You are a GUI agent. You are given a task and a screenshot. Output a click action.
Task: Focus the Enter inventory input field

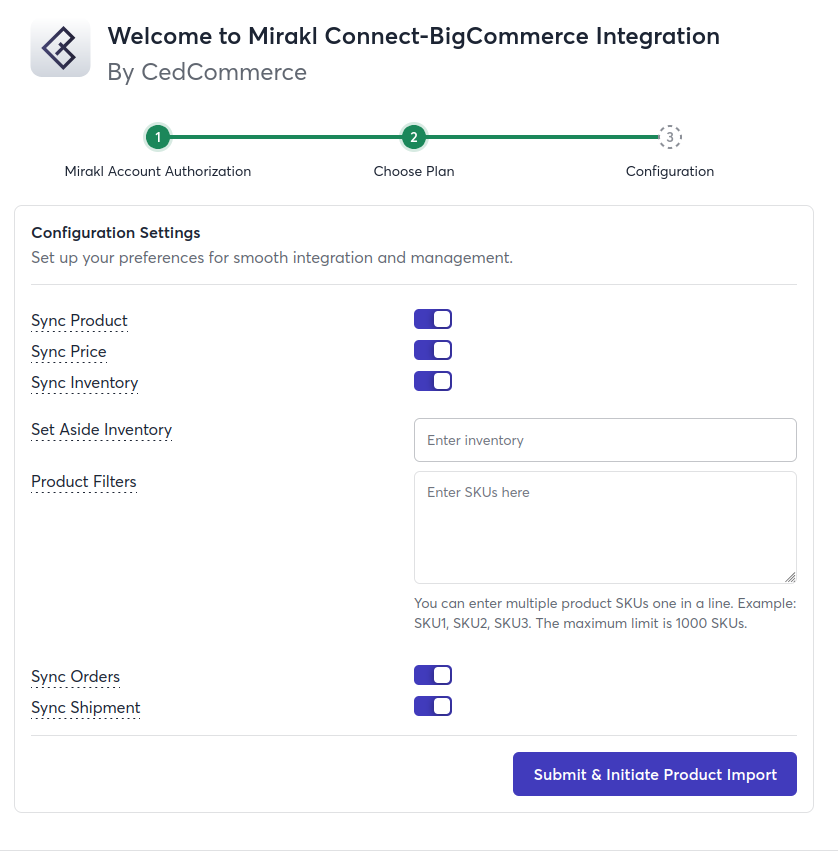coord(605,440)
